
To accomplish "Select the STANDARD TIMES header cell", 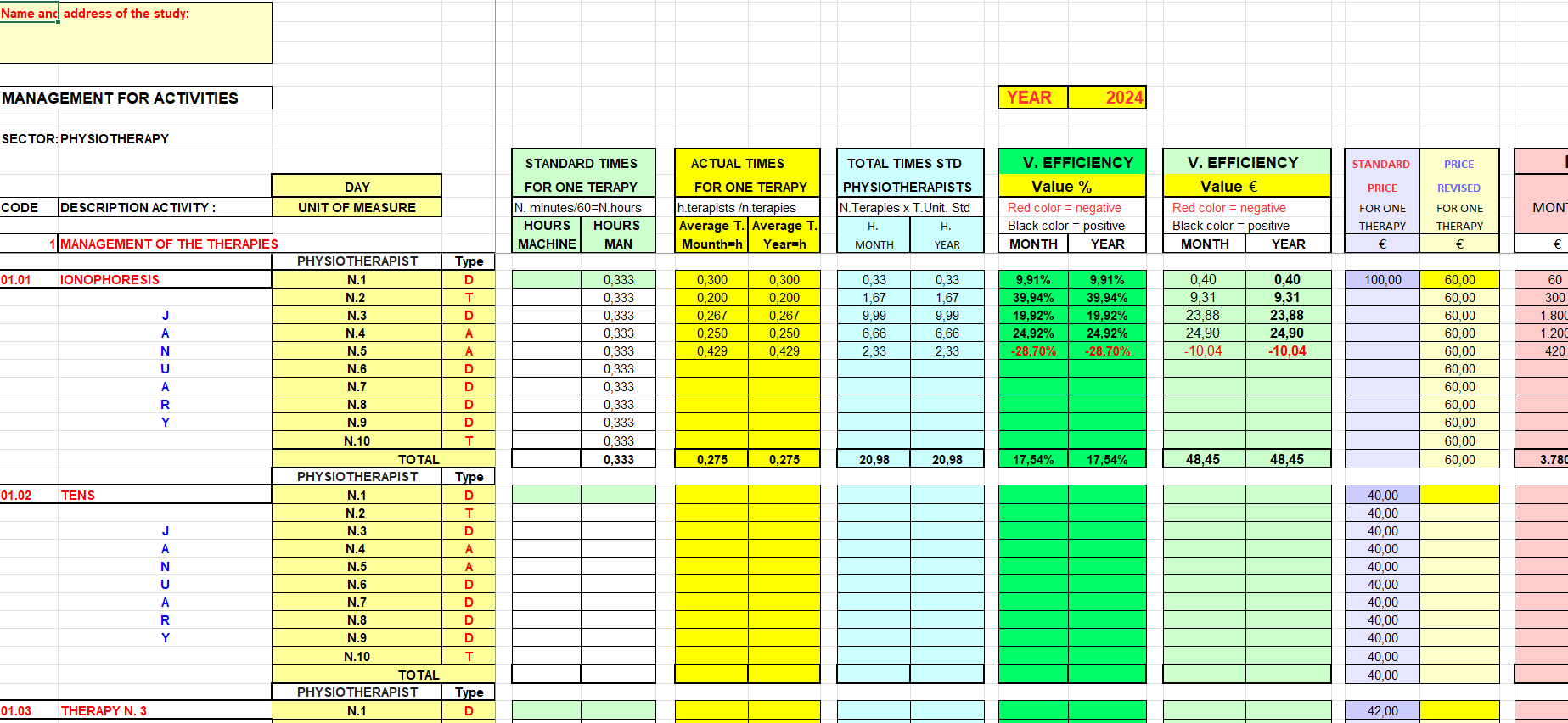I will 583,174.
